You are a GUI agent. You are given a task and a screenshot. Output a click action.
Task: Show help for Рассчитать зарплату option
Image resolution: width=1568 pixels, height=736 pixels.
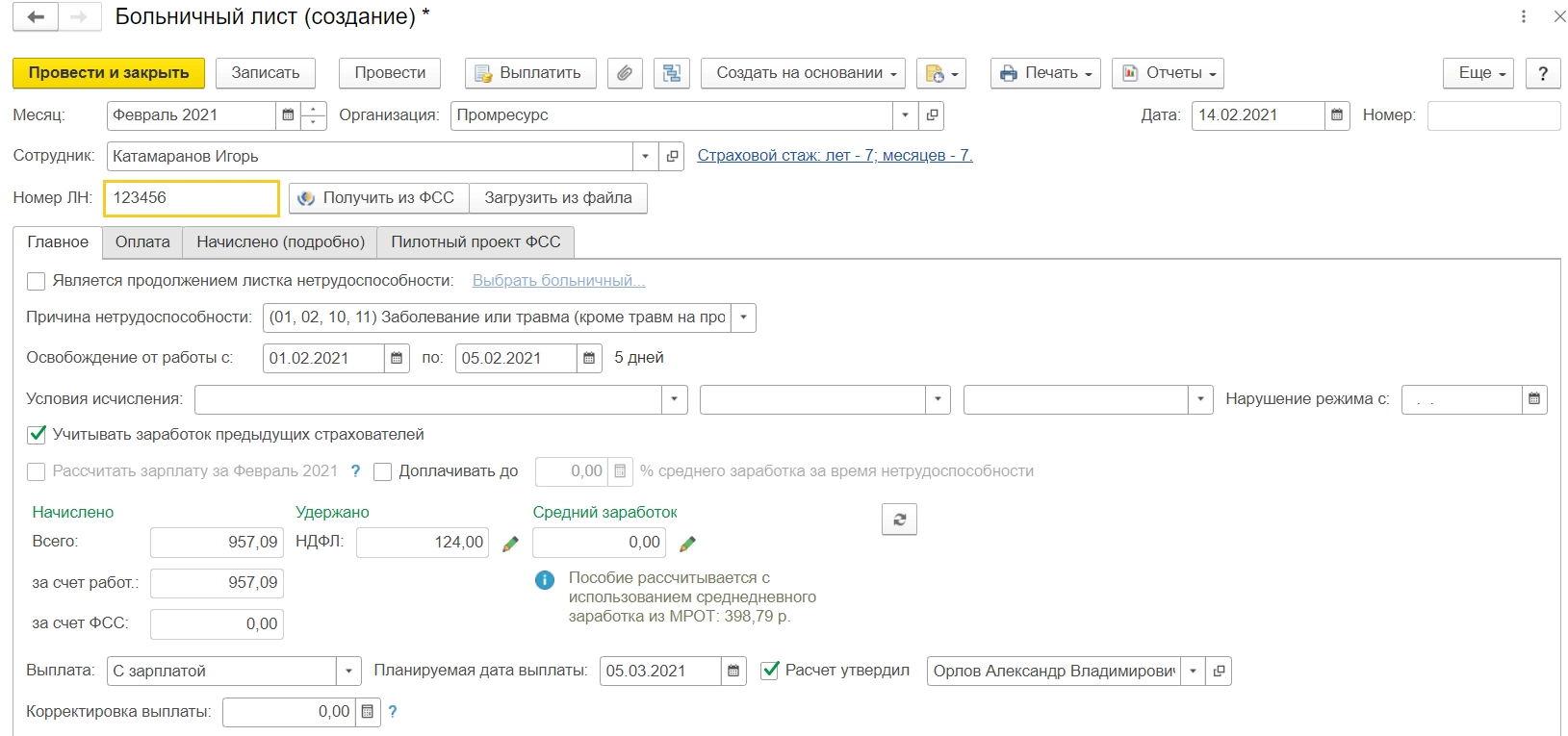(355, 471)
